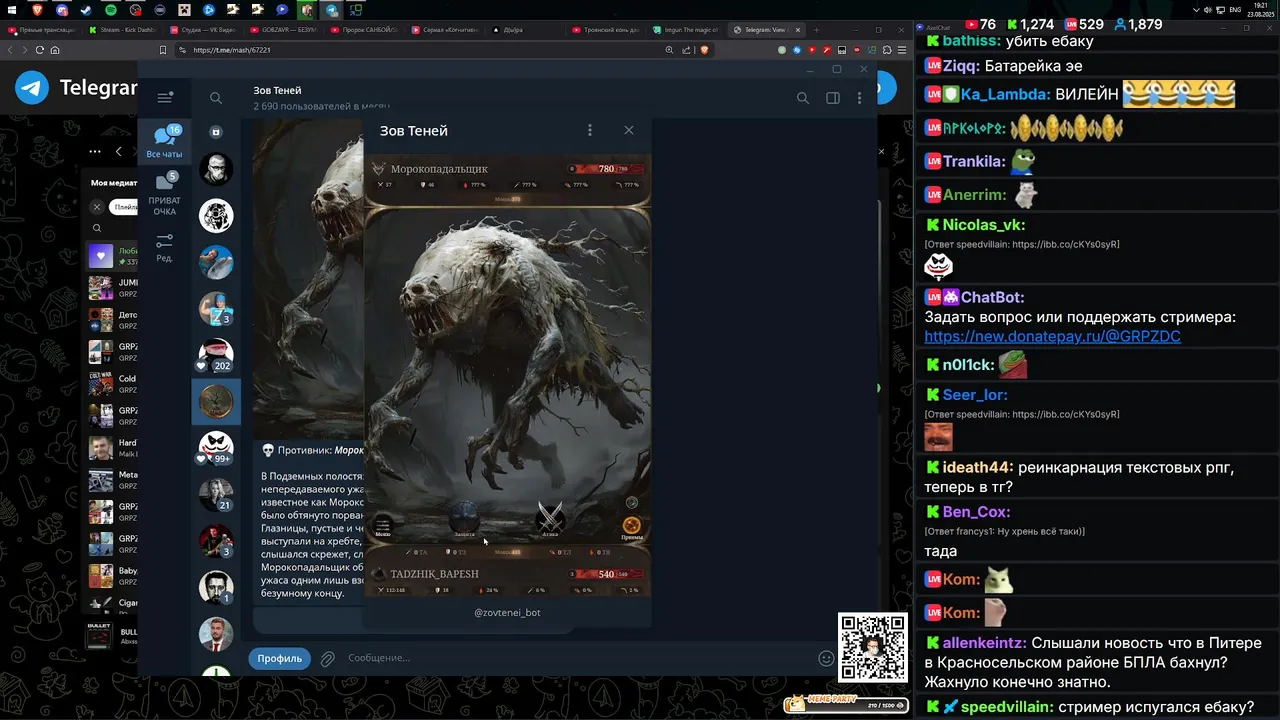Click enemy health bar showing 780
Viewport: 1280px width, 720px height.
[x=607, y=169]
